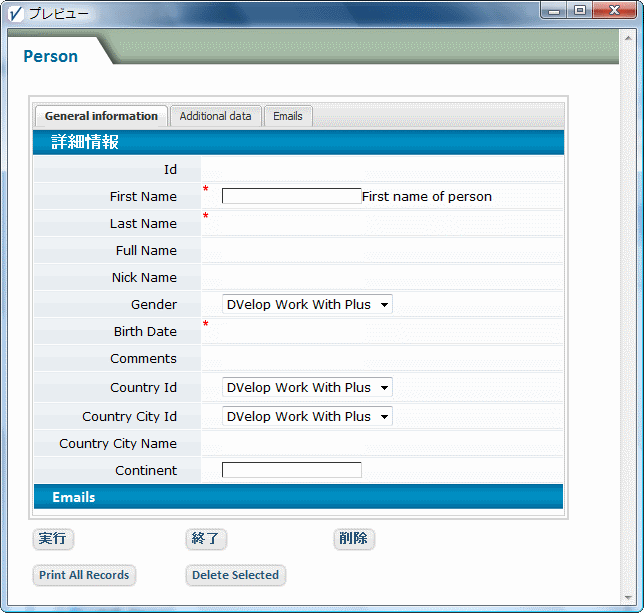Open the Country City Id combo box
Image resolution: width=644 pixels, height=613 pixels.
pyautogui.click(x=307, y=417)
